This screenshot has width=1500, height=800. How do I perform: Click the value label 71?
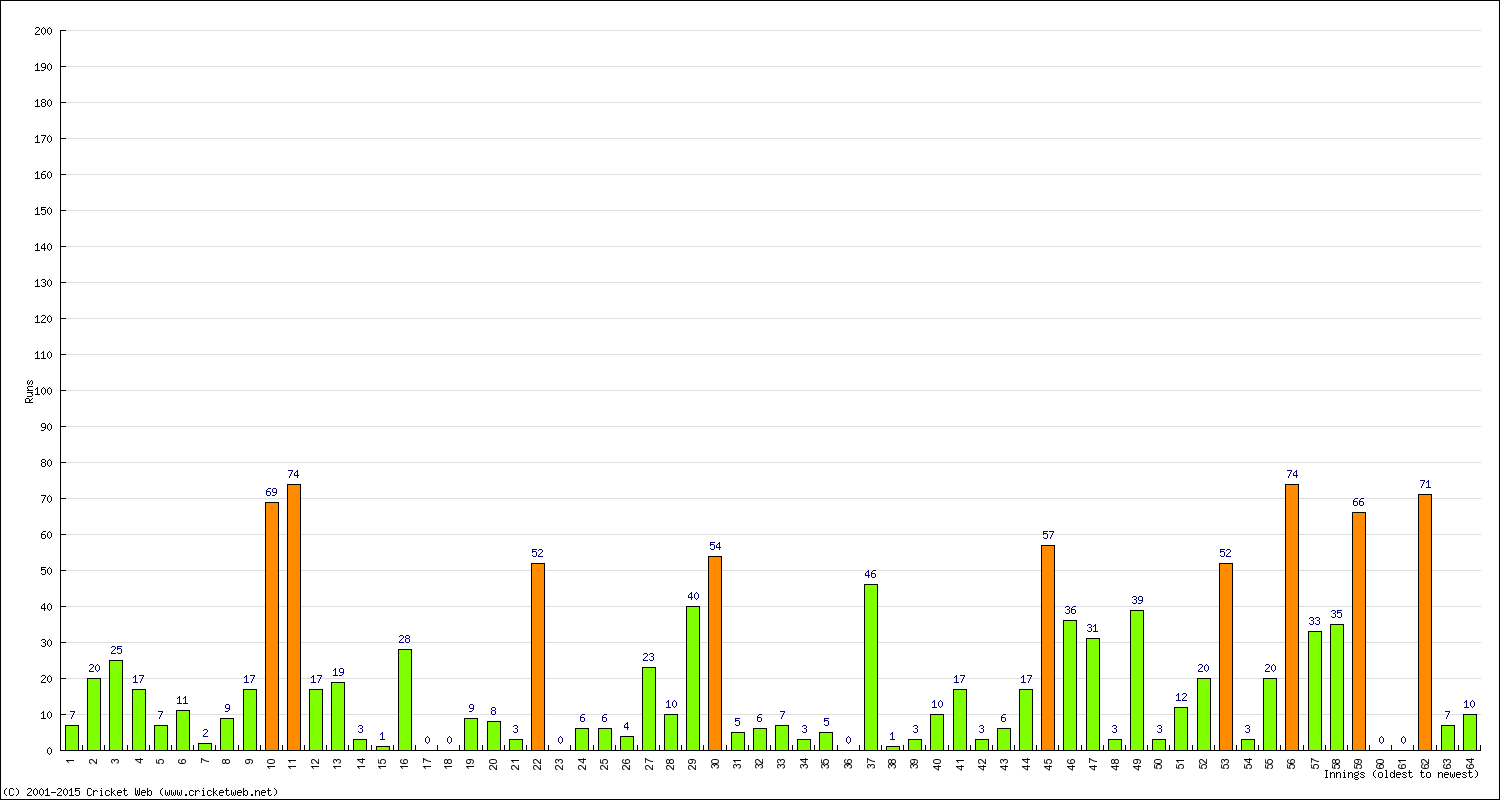(x=1425, y=484)
